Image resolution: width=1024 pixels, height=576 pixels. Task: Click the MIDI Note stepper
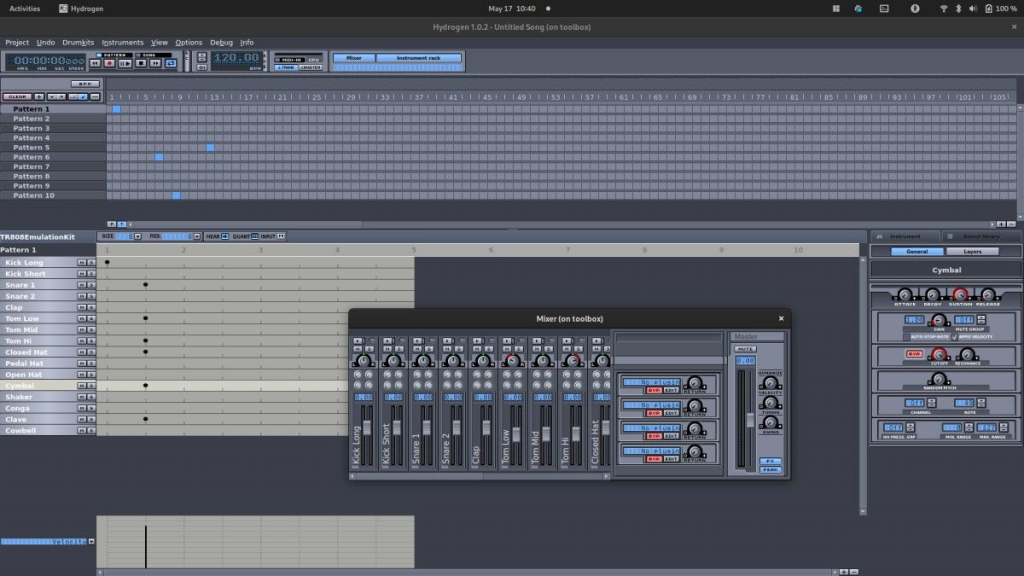pos(981,403)
